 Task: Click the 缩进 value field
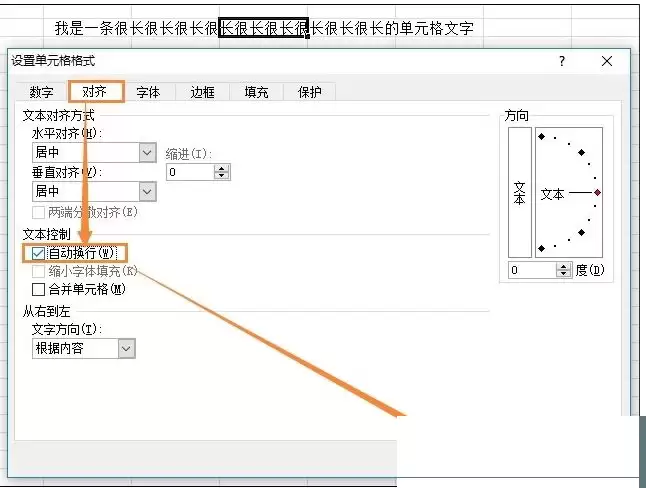[190, 172]
